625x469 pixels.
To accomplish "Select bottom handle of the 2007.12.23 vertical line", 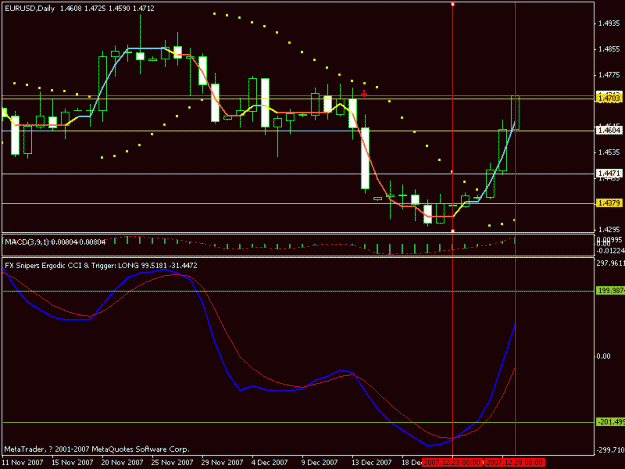I will tap(452, 231).
